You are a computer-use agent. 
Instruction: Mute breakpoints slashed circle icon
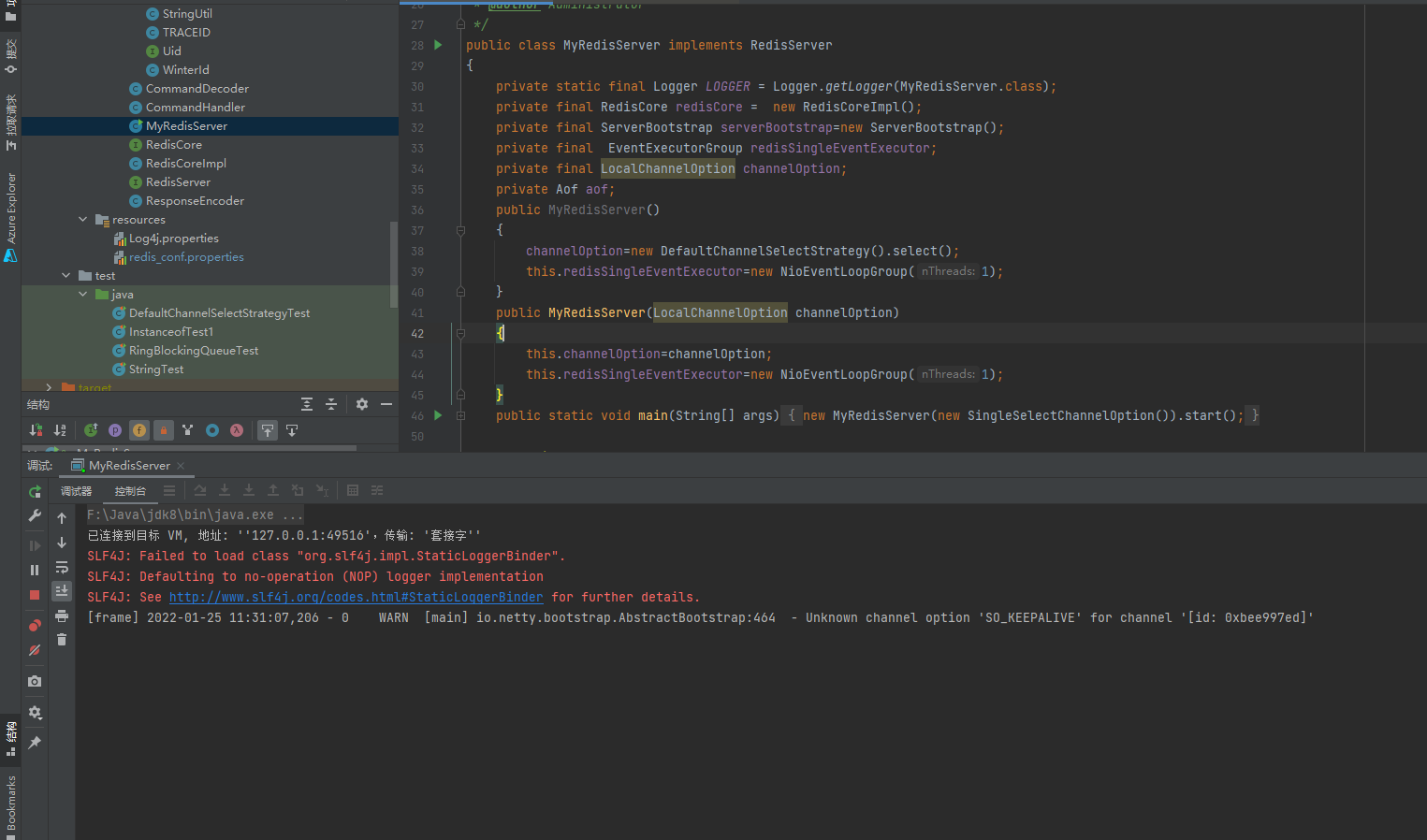coord(35,650)
